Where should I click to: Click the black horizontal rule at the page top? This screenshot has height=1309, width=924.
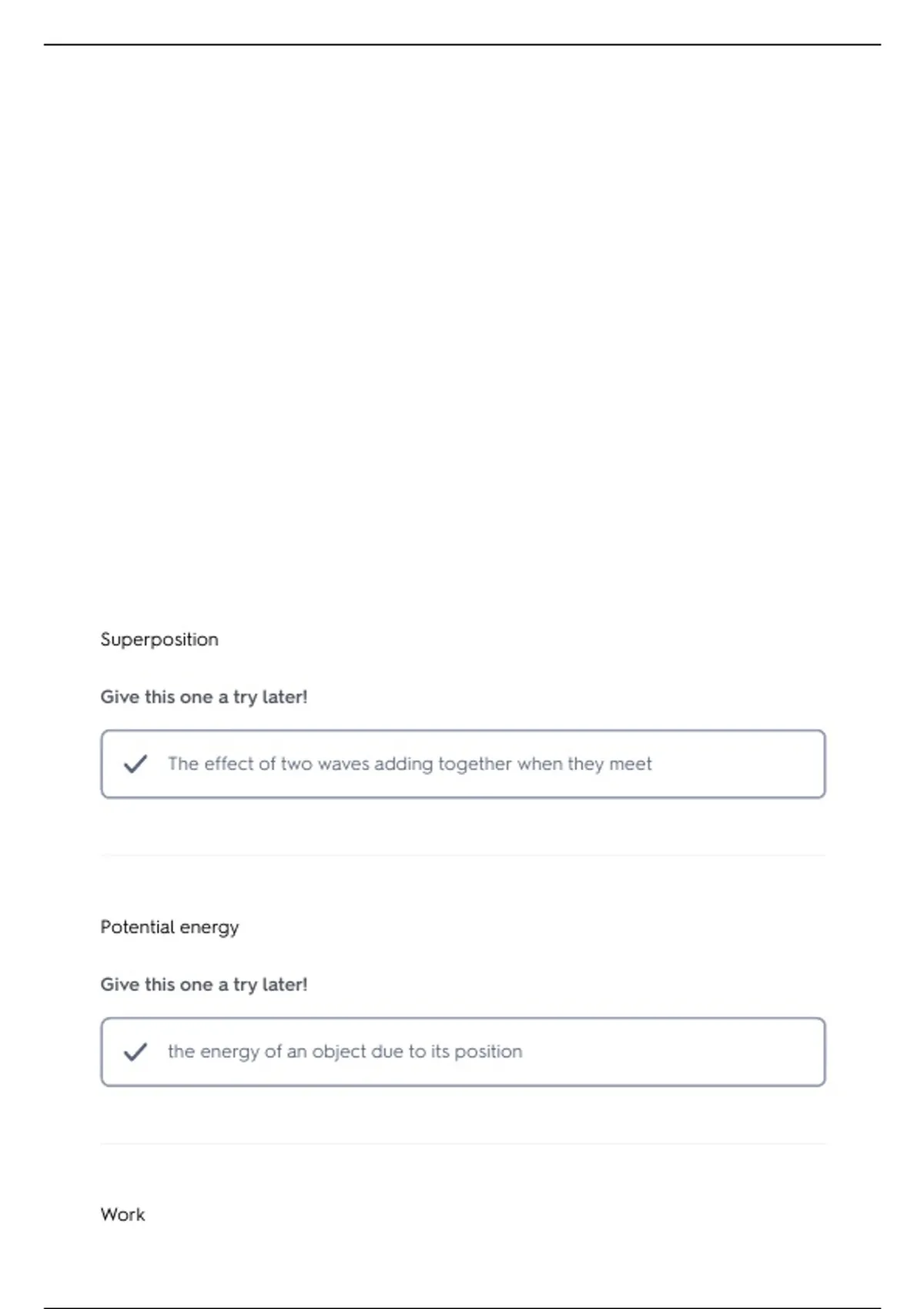[x=462, y=45]
